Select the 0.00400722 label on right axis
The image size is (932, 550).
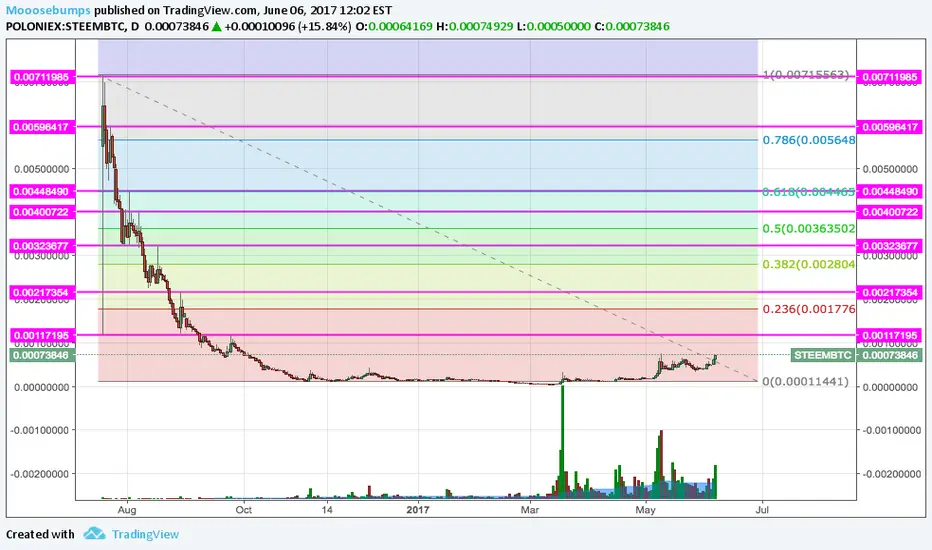click(x=890, y=212)
